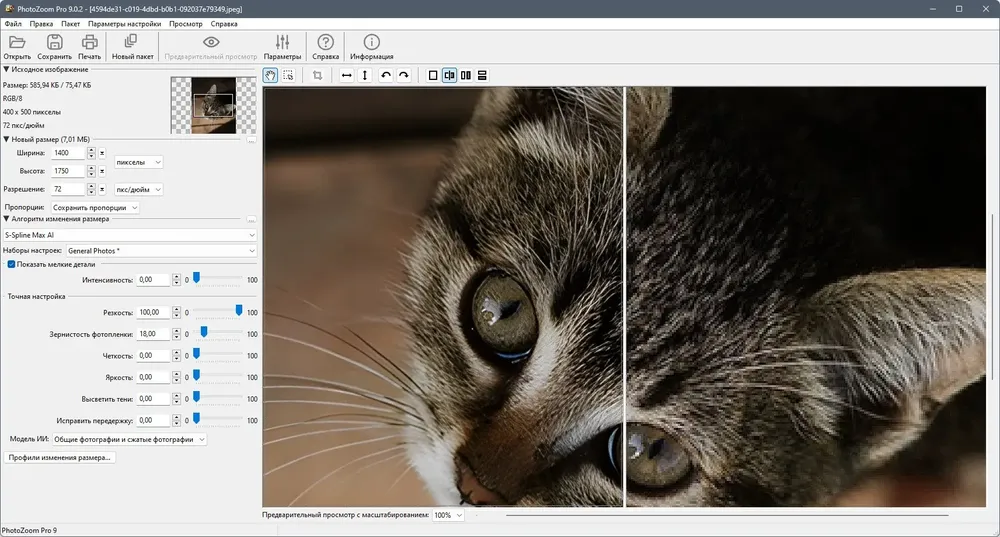
Task: Activate the rectangular selection tool
Action: 288,75
